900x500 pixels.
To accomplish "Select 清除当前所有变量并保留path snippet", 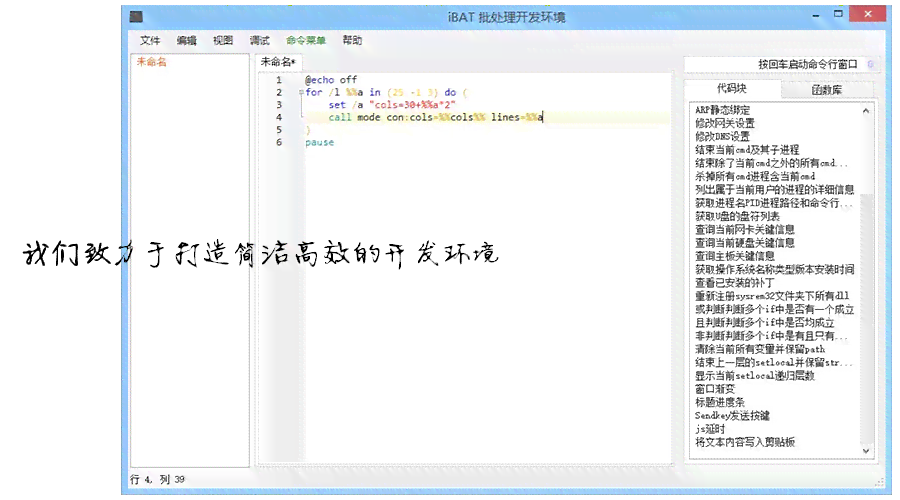I will 760,349.
